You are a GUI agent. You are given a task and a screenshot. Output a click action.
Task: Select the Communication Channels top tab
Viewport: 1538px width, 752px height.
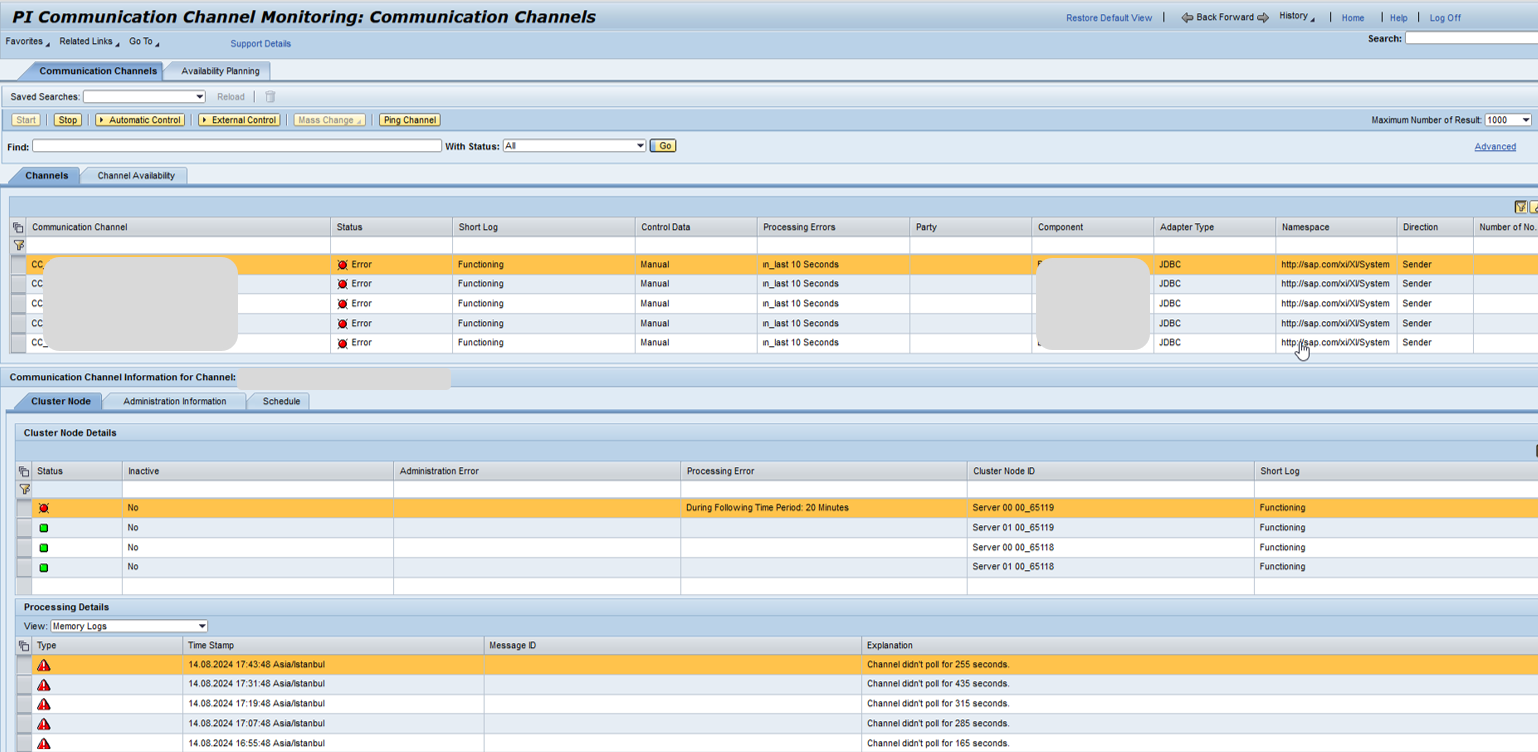point(98,71)
